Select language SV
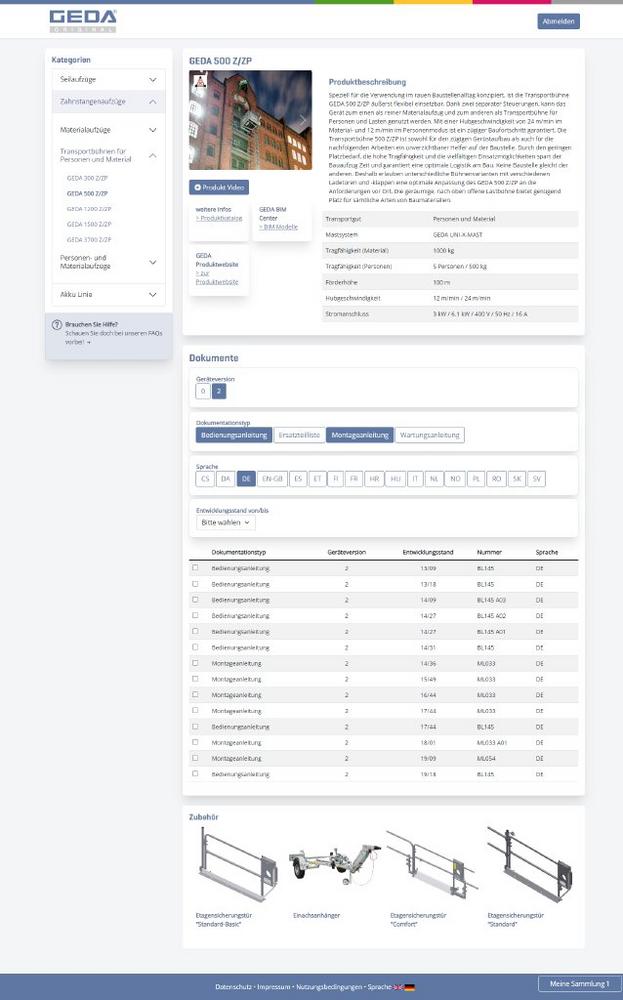This screenshot has height=1000, width=623. (x=537, y=479)
